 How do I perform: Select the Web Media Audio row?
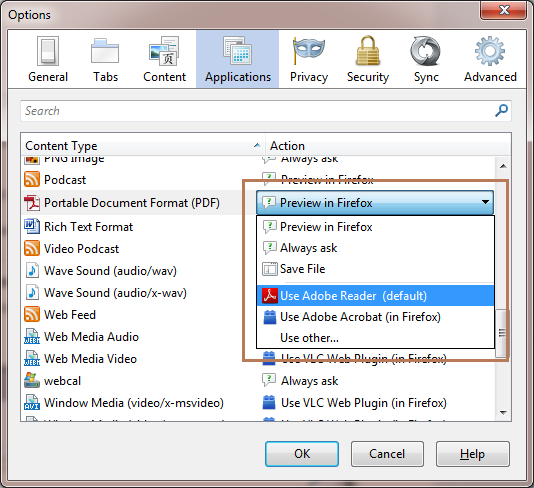139,336
